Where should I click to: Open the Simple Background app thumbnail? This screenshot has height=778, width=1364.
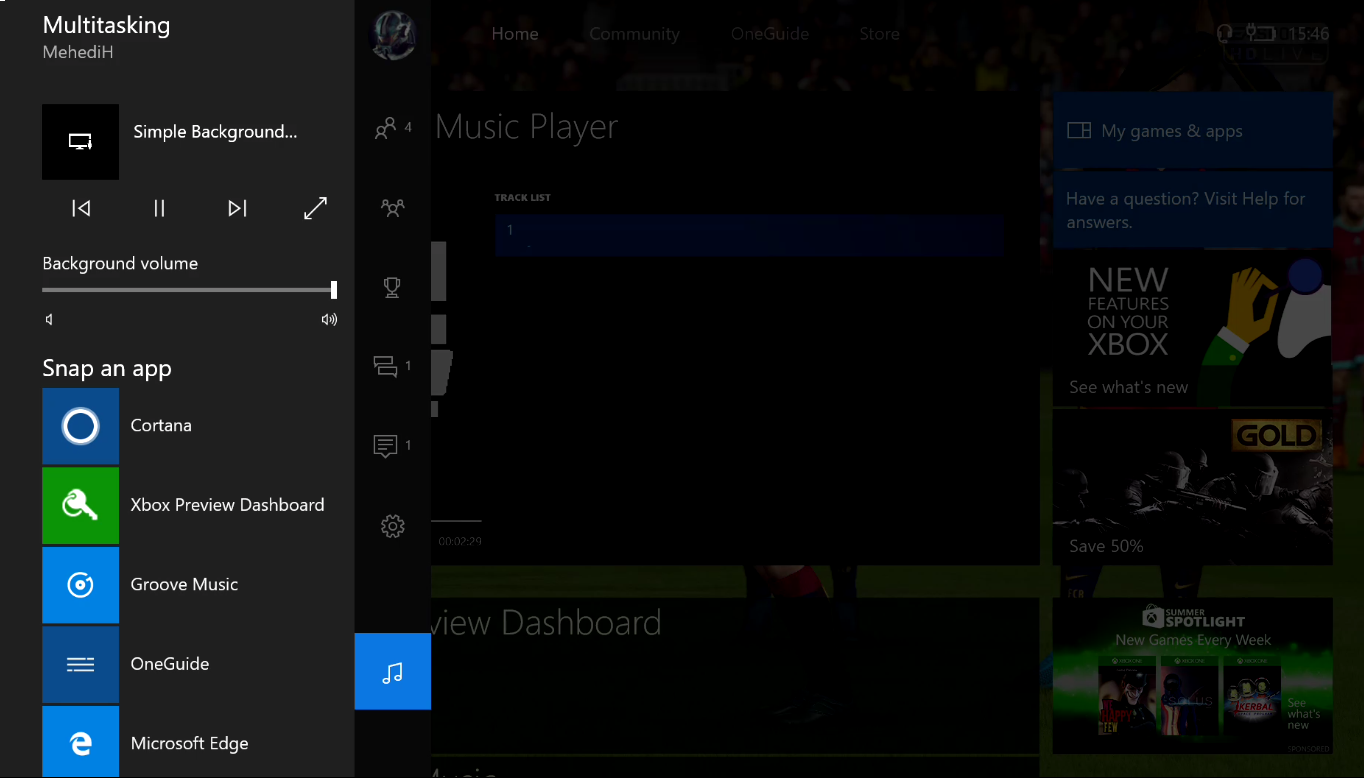80,142
